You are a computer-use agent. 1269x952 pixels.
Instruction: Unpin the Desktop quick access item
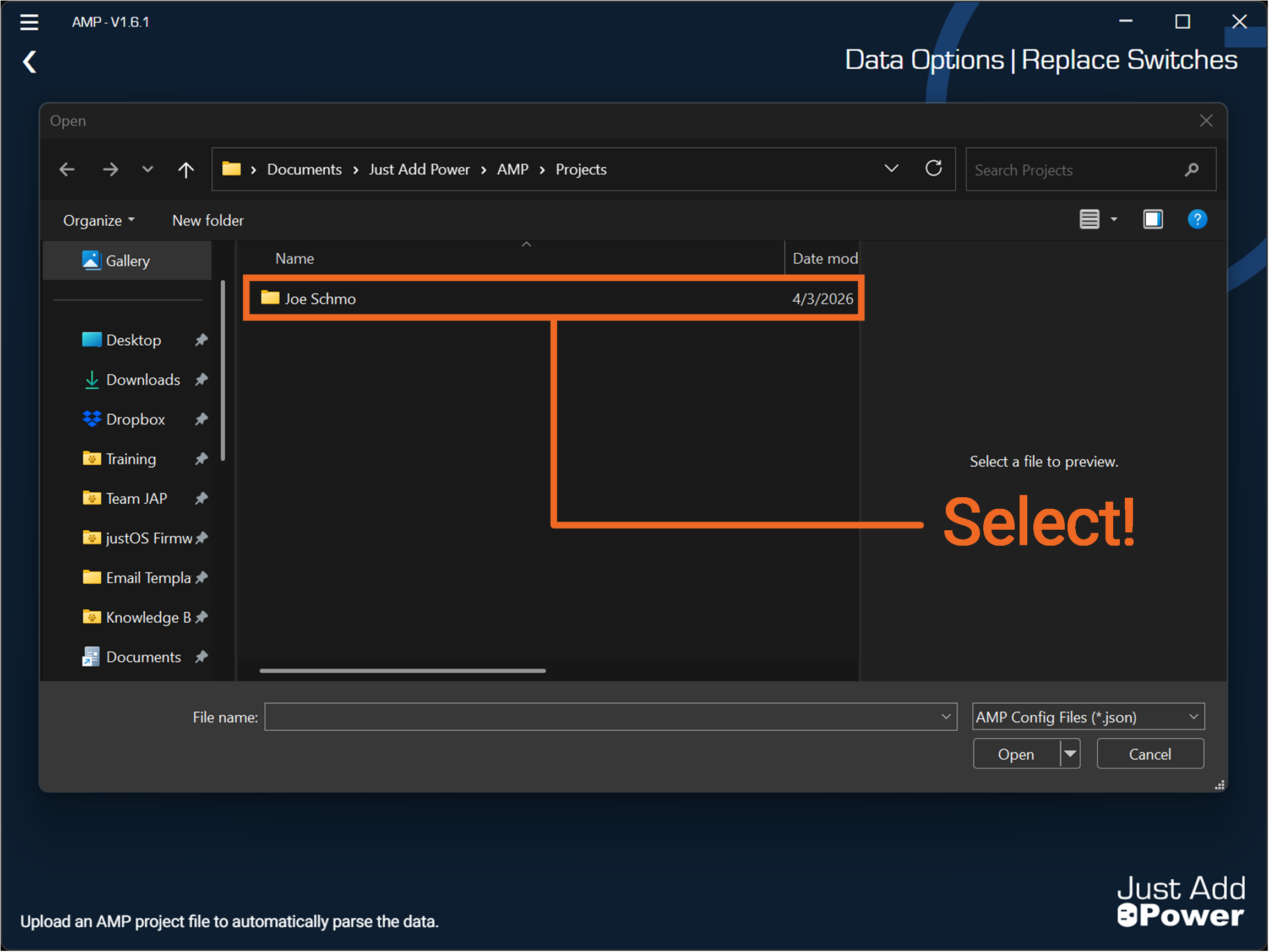click(201, 340)
